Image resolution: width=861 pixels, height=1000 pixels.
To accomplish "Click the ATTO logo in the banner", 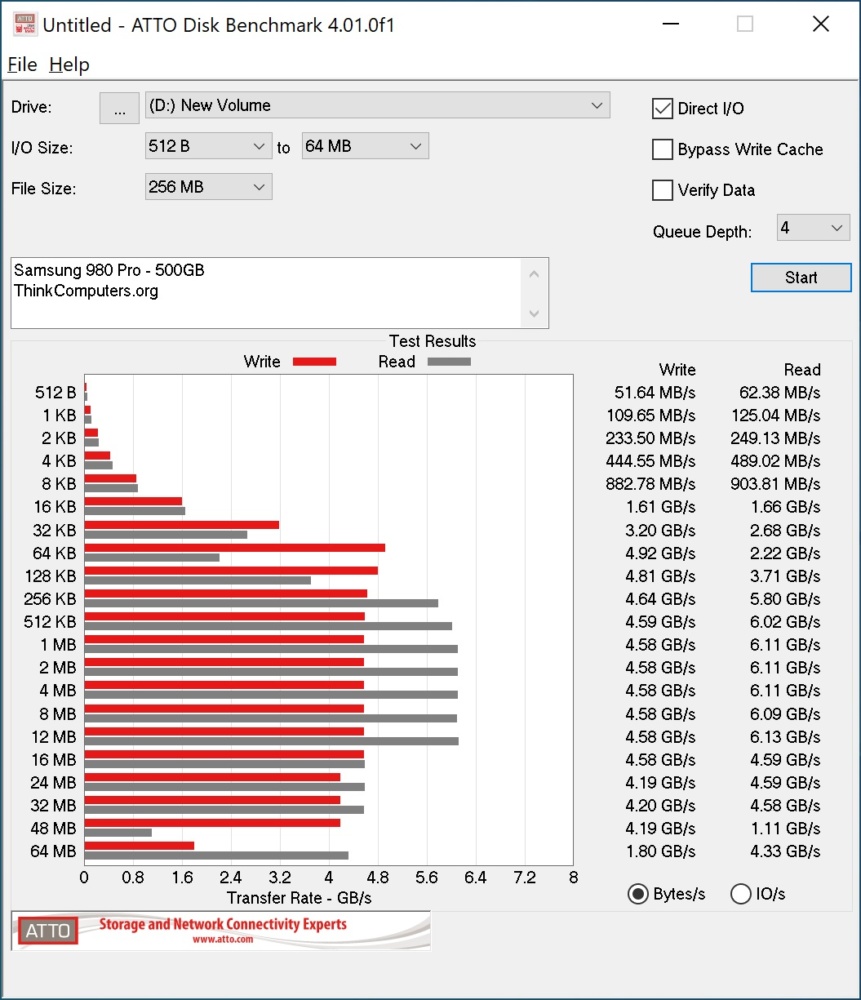I will [x=48, y=930].
